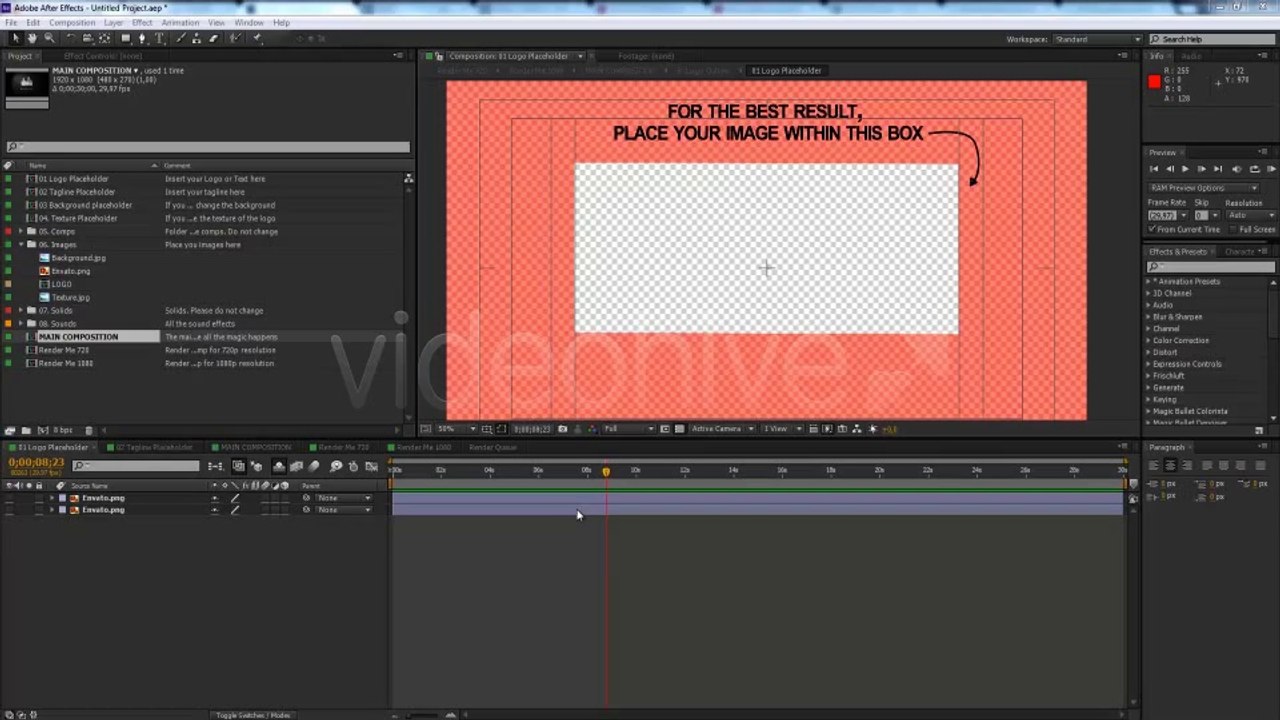Select the Eraser tool
This screenshot has height=720, width=1280.
pos(213,39)
